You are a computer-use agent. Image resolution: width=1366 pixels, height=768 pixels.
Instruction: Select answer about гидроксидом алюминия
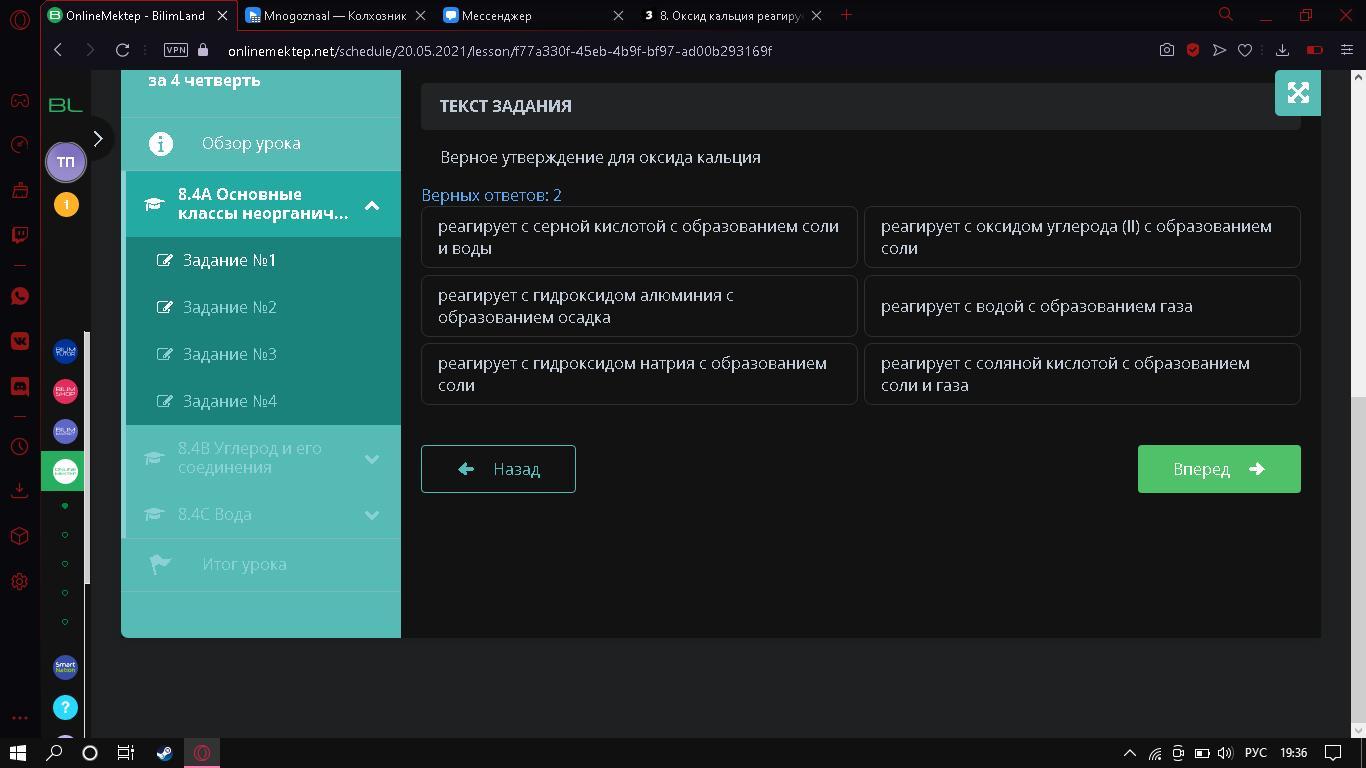pos(639,306)
